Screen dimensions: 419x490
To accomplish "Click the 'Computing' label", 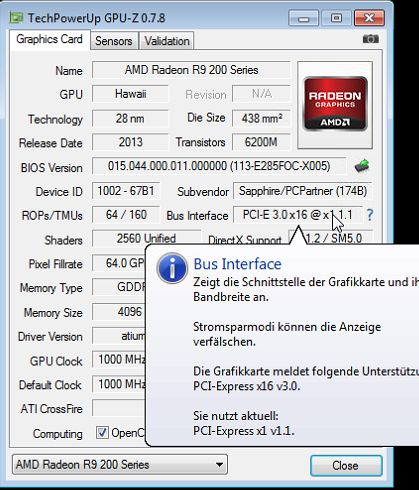I will pos(57,434).
